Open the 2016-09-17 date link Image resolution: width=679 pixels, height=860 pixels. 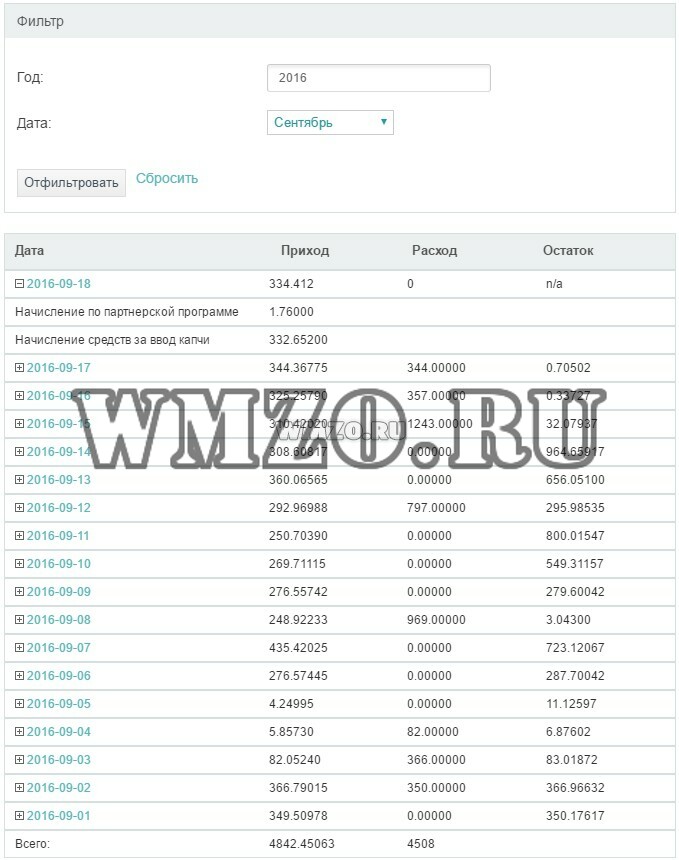[59, 367]
